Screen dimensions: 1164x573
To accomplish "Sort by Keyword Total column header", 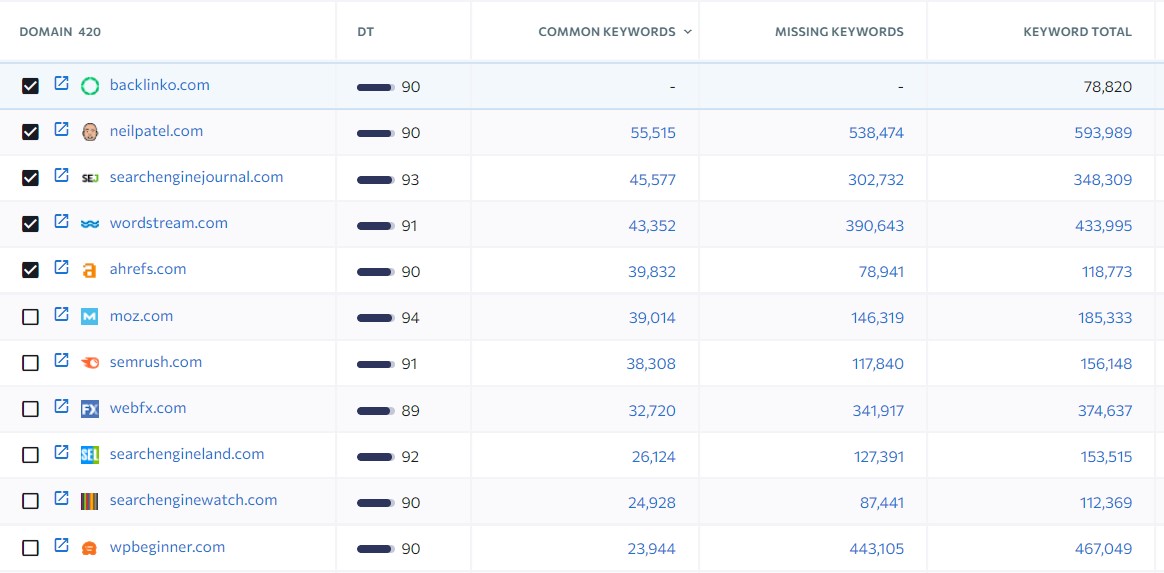I will [1077, 32].
